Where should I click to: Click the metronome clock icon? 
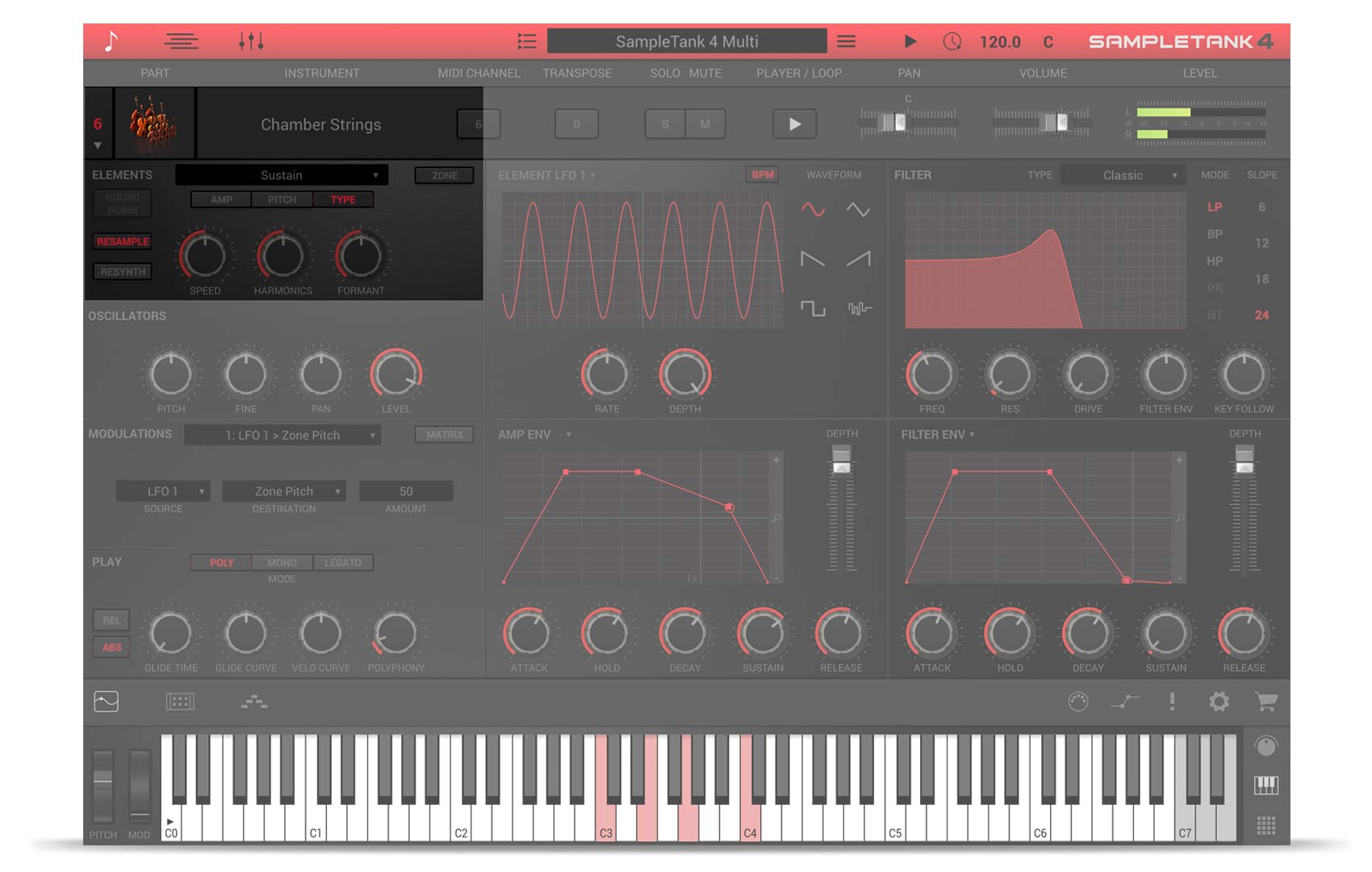[952, 41]
